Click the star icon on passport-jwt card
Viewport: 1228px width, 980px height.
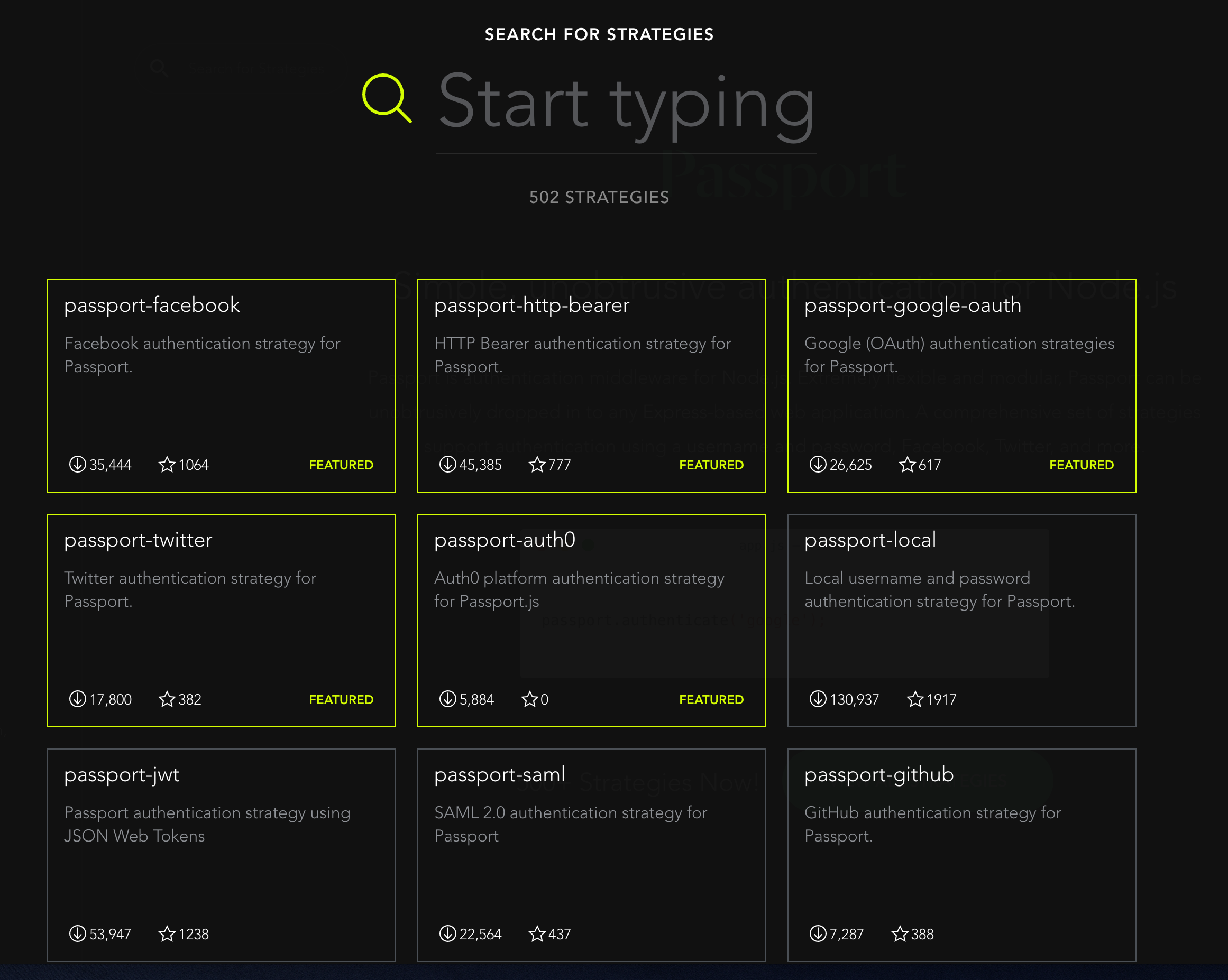tap(166, 934)
